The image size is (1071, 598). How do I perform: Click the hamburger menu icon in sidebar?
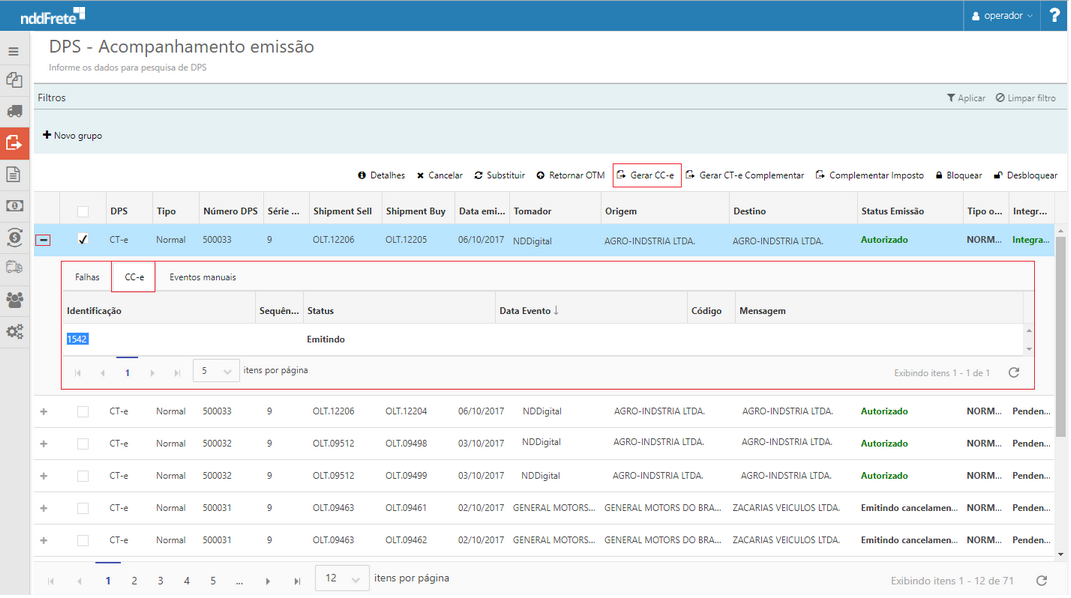(x=14, y=51)
